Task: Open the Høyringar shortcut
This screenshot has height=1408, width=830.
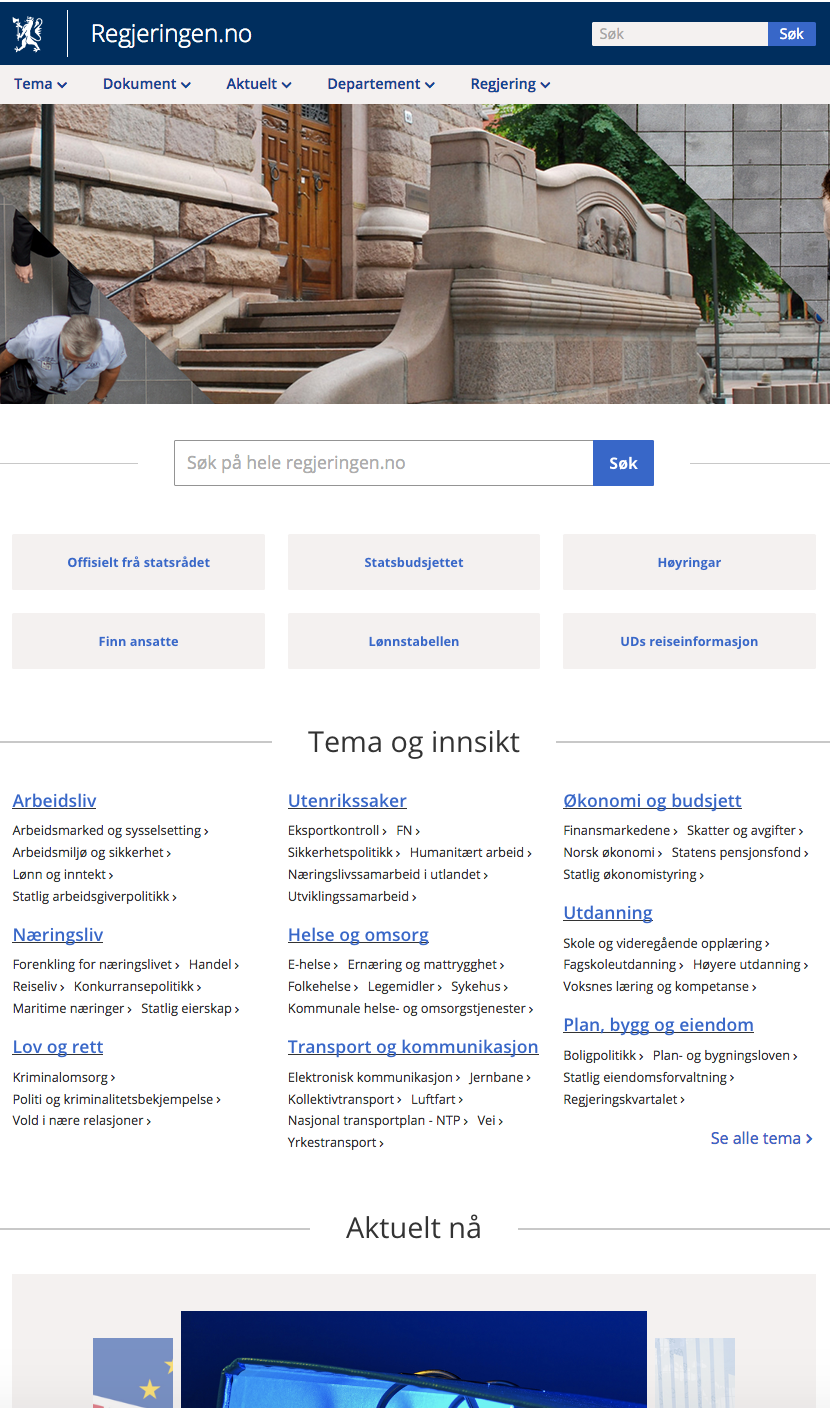Action: pyautogui.click(x=689, y=562)
